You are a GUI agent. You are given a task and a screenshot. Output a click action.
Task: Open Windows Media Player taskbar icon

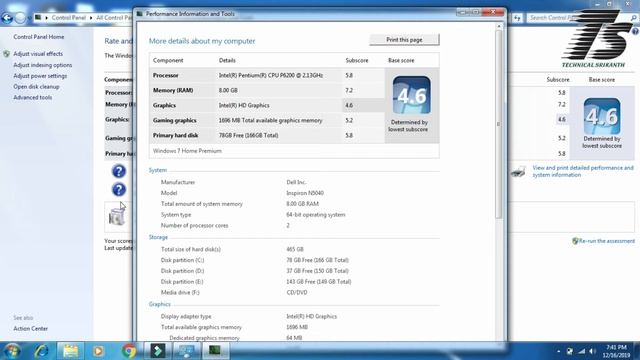point(98,351)
